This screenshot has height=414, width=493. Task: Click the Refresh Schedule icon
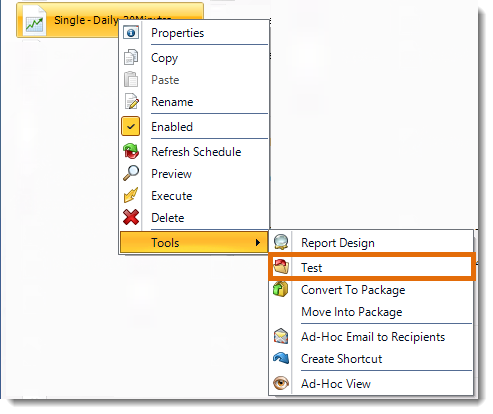131,151
